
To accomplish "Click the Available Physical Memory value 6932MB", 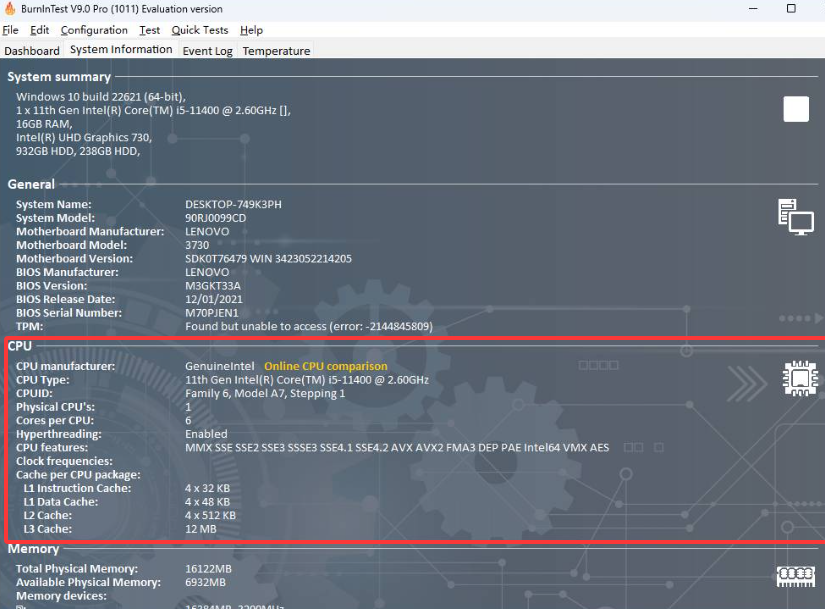I will click(x=205, y=582).
